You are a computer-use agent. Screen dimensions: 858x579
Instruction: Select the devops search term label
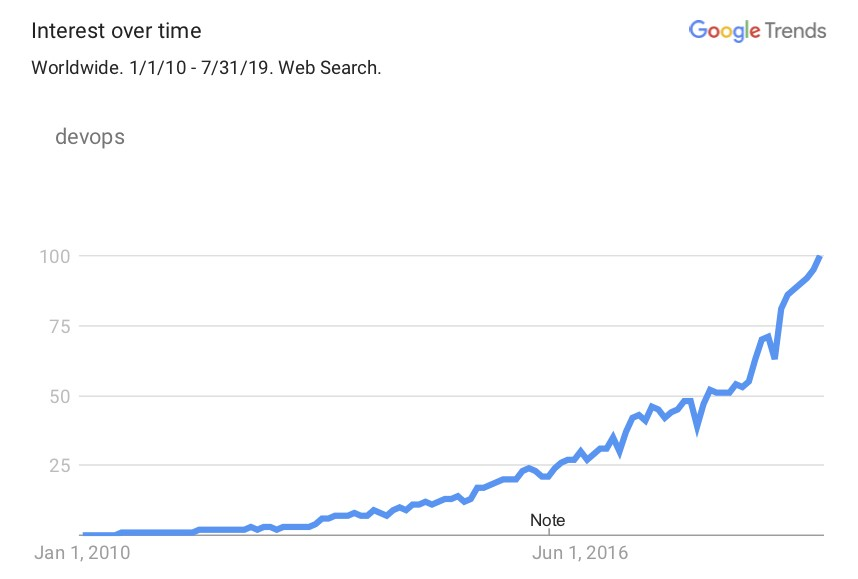[x=90, y=137]
